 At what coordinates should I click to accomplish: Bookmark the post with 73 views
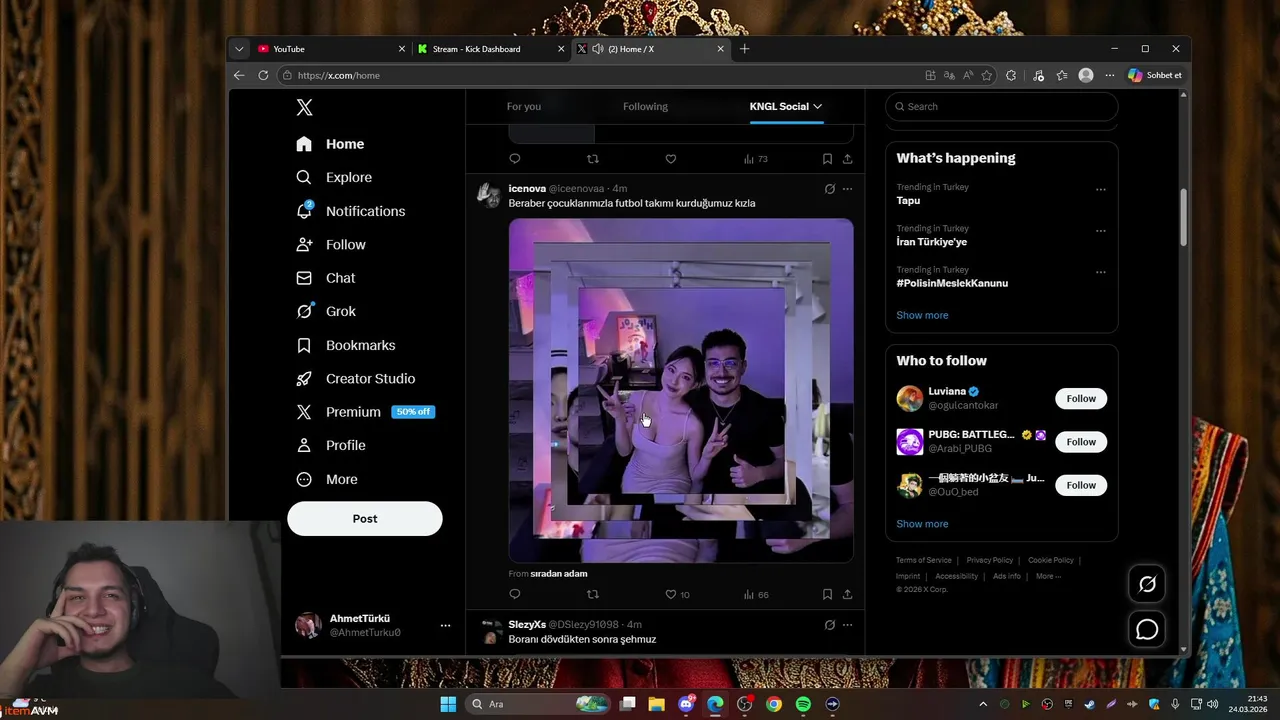click(x=827, y=159)
